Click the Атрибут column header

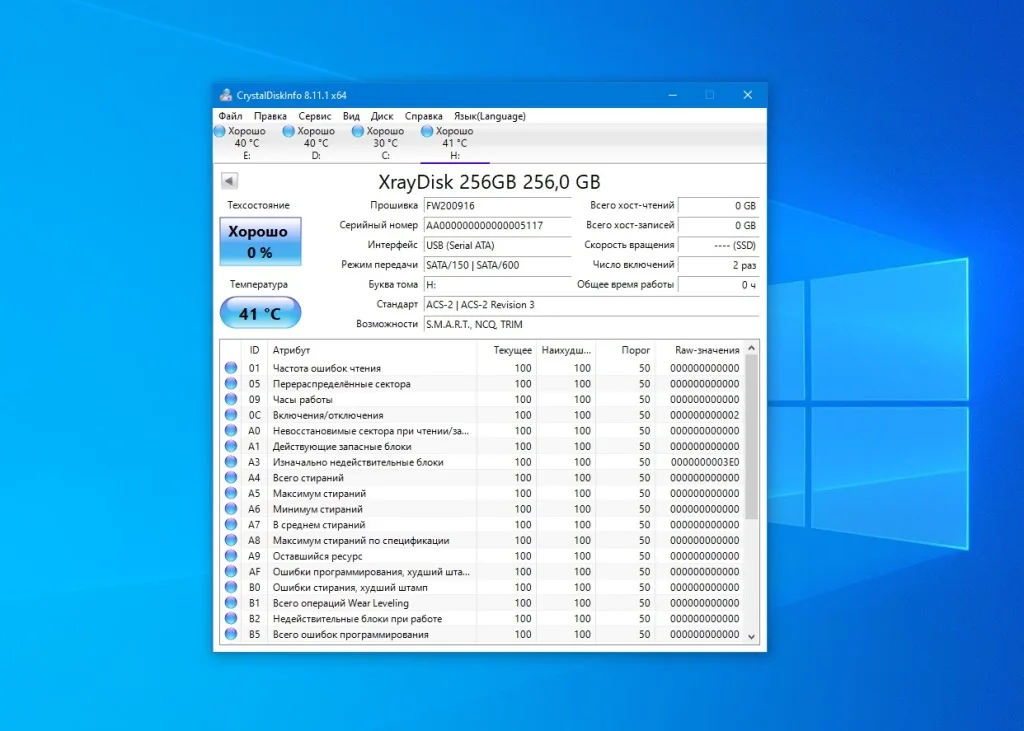(372, 350)
